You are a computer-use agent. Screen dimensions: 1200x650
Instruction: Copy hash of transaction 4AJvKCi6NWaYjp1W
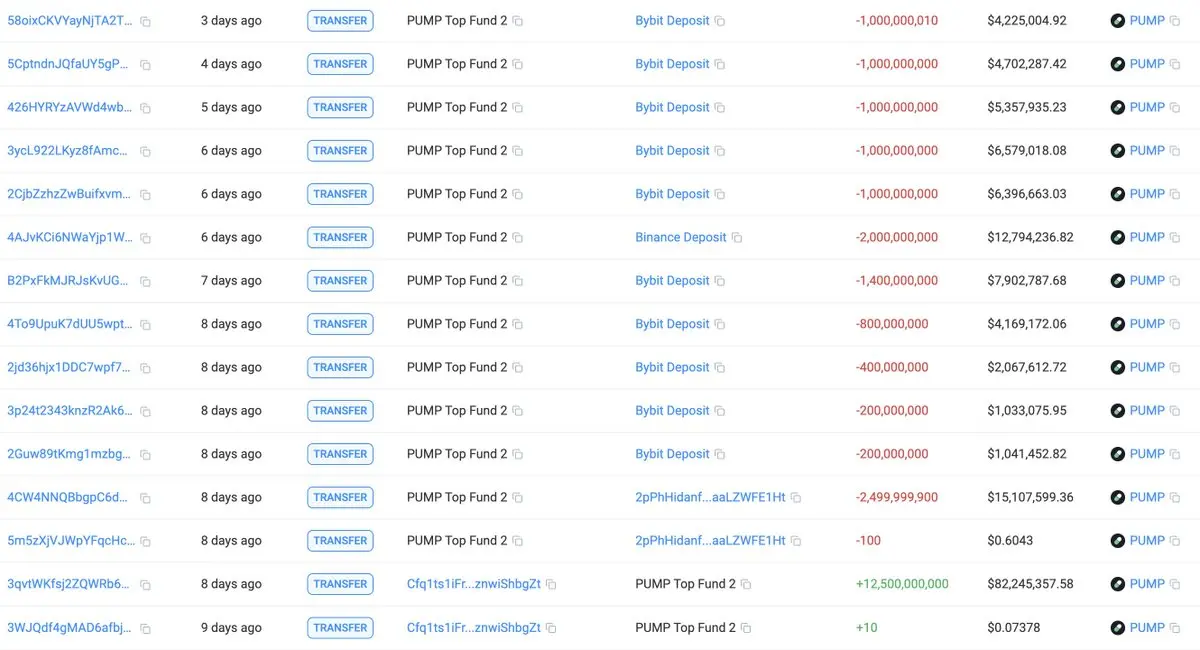[x=146, y=238]
